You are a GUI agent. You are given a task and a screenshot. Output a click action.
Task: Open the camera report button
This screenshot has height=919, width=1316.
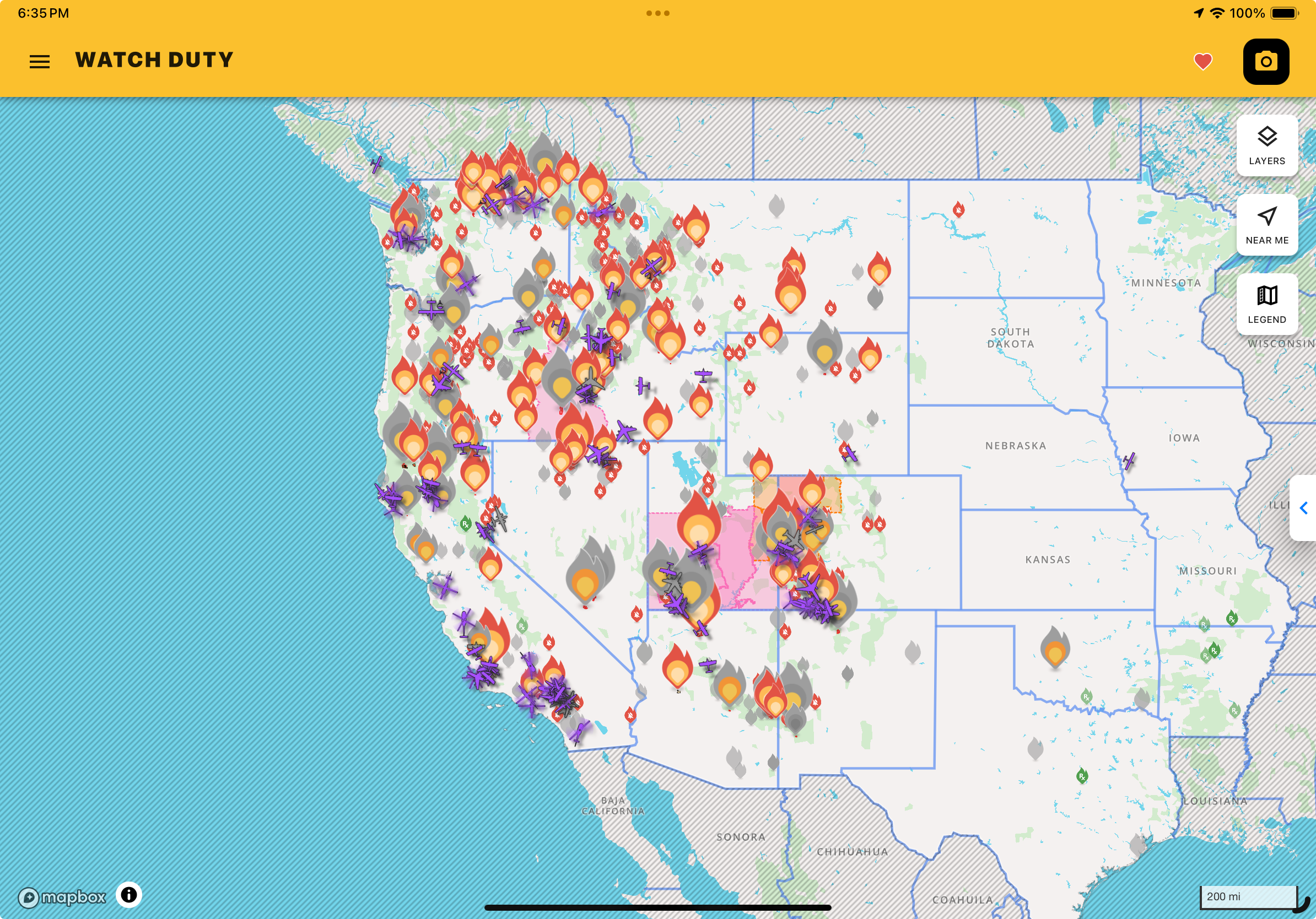click(x=1265, y=61)
